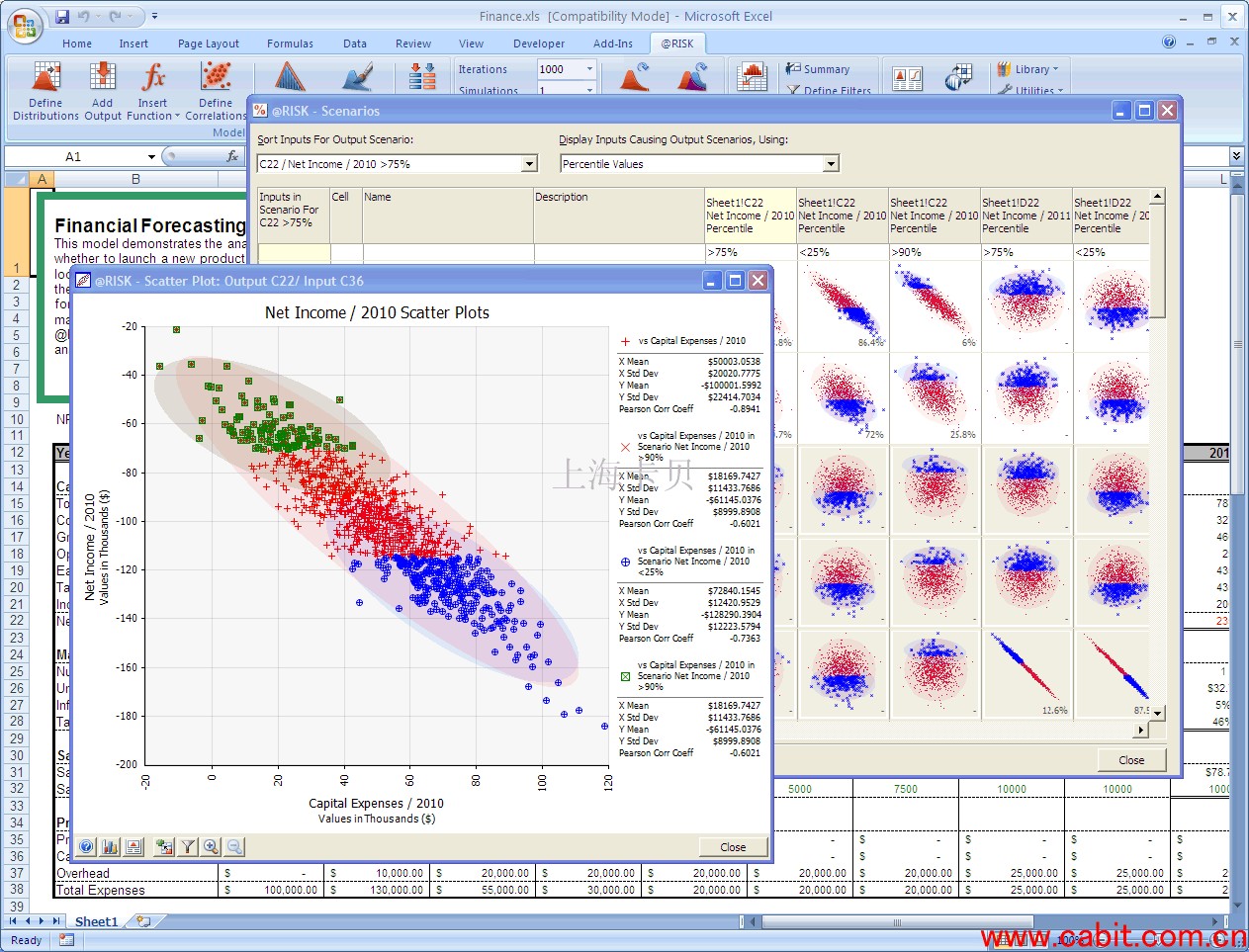Click the Define Distributions ribbon icon
This screenshot has height=952, width=1249.
(x=45, y=77)
